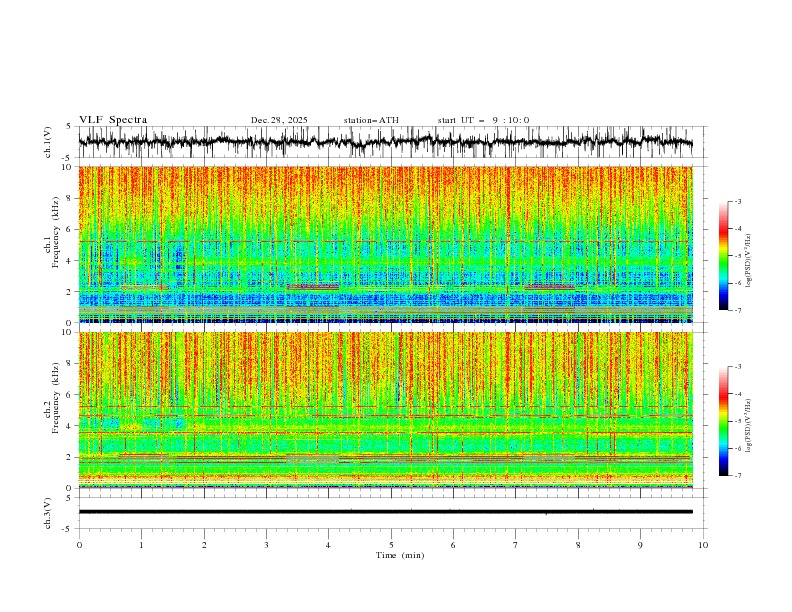
Task: Click the 0 tick label on the time axis
Action: (x=79, y=545)
